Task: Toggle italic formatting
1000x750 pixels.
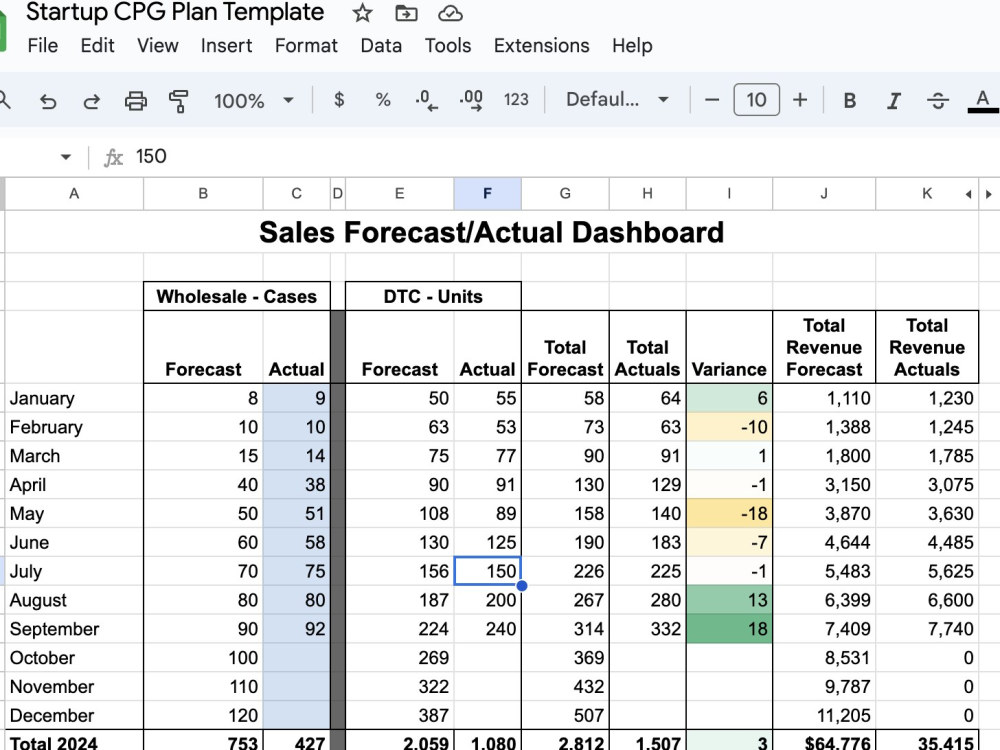Action: (x=894, y=100)
